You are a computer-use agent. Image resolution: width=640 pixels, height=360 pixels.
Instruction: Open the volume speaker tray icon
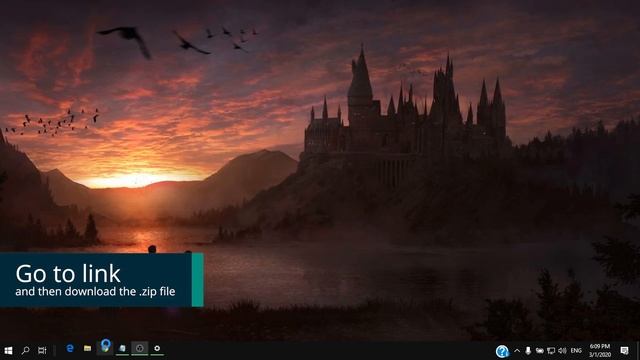coord(562,351)
